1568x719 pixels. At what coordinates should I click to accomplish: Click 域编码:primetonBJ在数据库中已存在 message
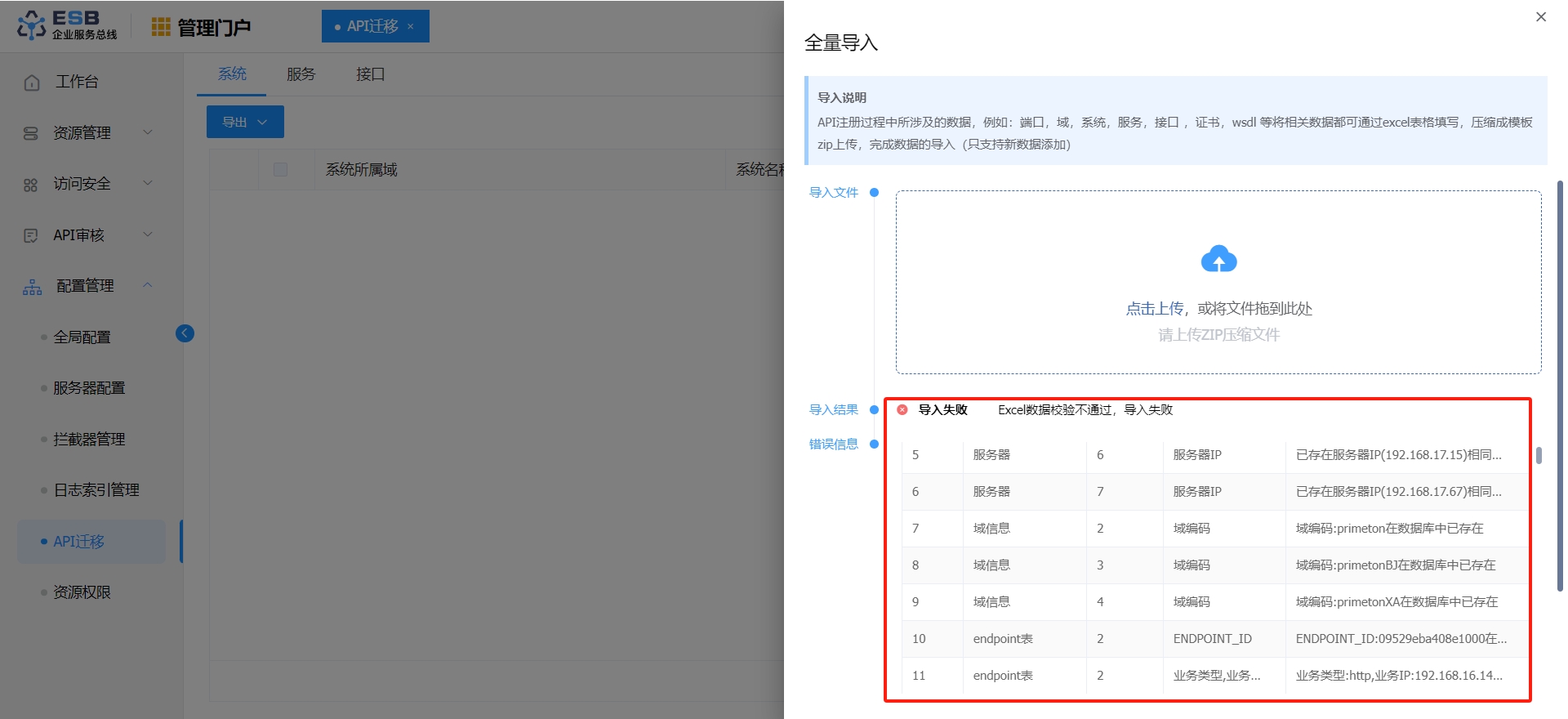tap(1396, 565)
